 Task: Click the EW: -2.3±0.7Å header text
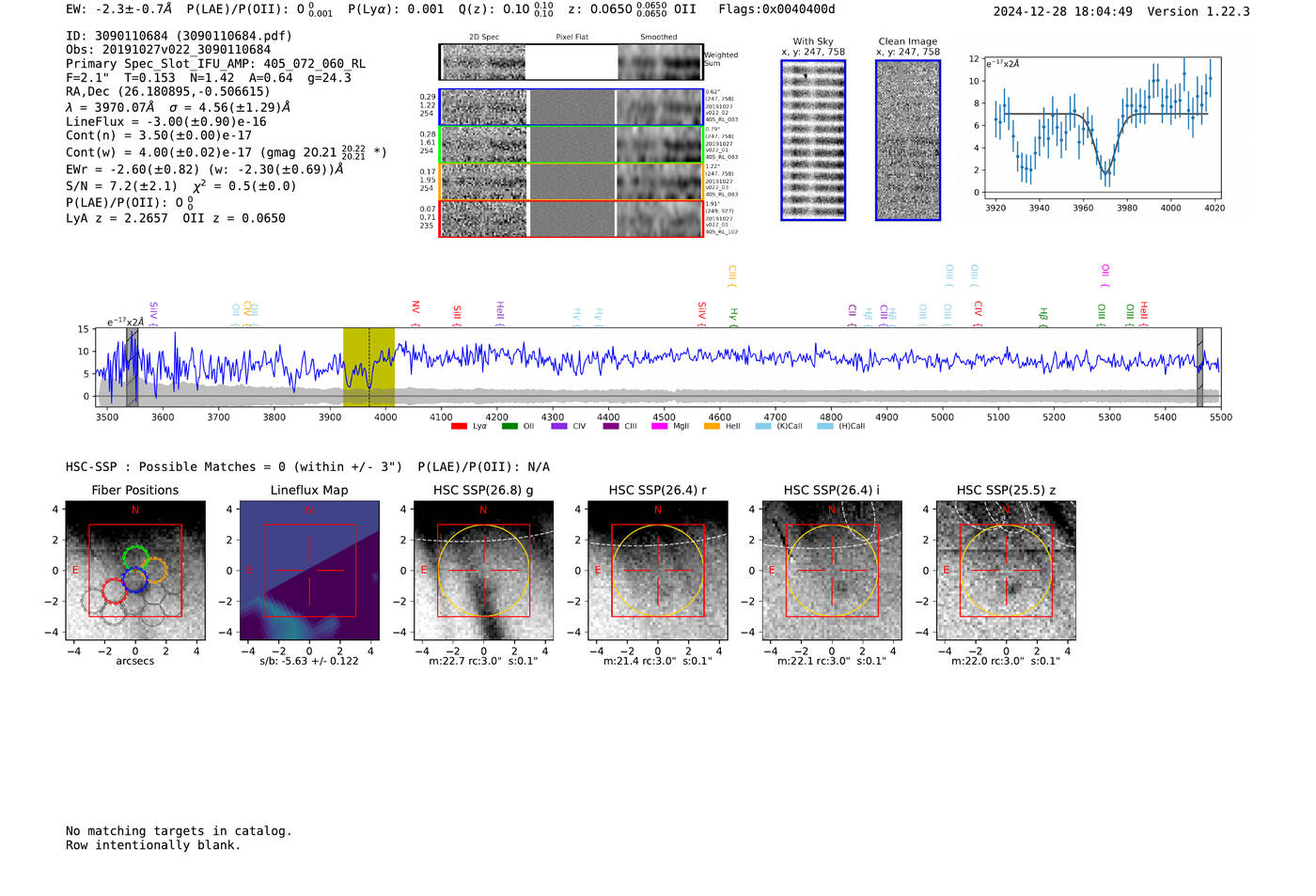click(x=119, y=9)
